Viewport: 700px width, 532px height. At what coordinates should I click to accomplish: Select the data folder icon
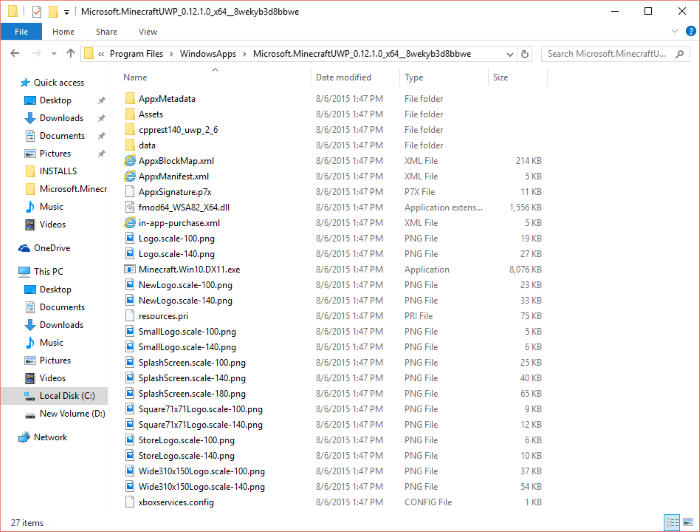tap(129, 145)
